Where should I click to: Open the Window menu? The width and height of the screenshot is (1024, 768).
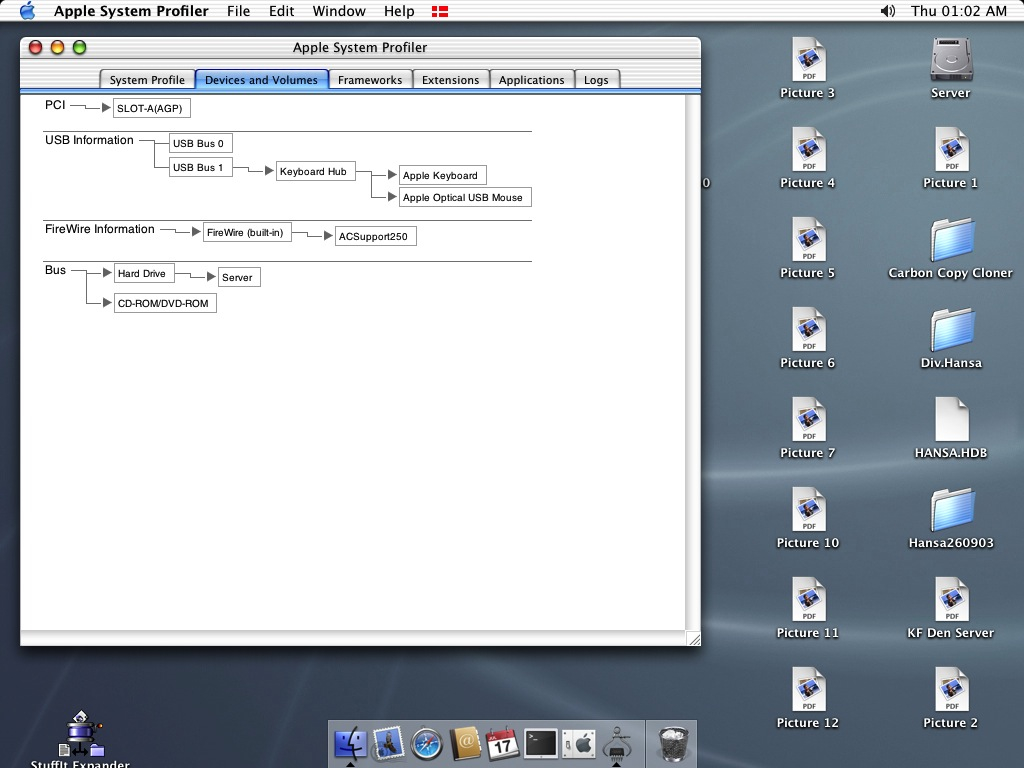pos(339,11)
